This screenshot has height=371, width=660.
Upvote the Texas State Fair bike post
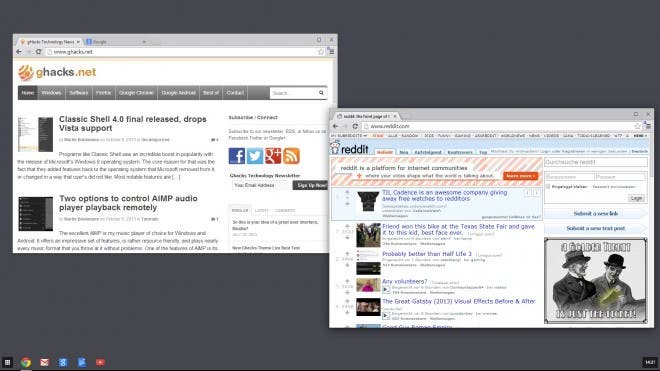[x=347, y=226]
